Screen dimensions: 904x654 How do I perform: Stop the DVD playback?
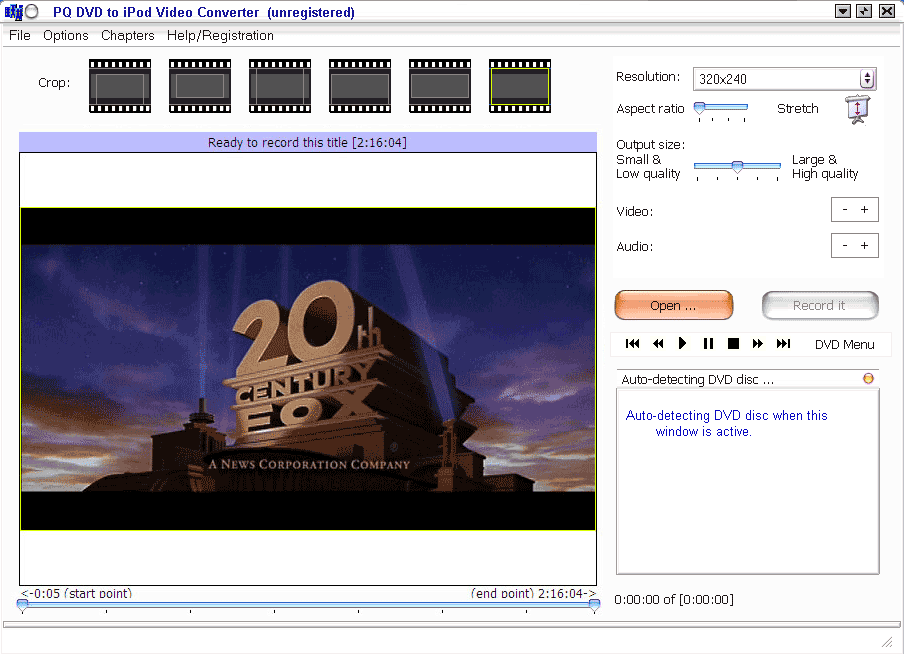733,344
